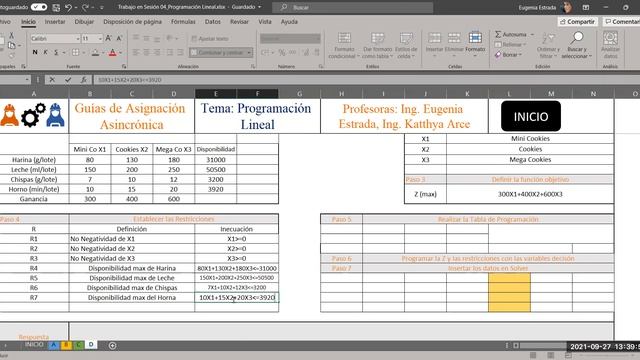Screen dimensions: 640x360
Task: Toggle italic (K) formatting
Action: click(x=46, y=52)
